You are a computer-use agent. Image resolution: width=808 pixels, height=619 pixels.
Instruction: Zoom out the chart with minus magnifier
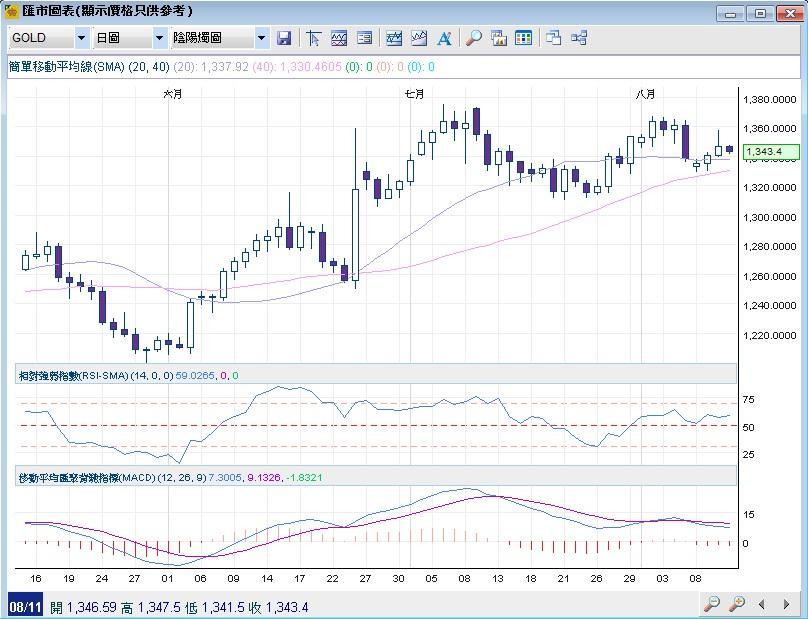[x=712, y=604]
